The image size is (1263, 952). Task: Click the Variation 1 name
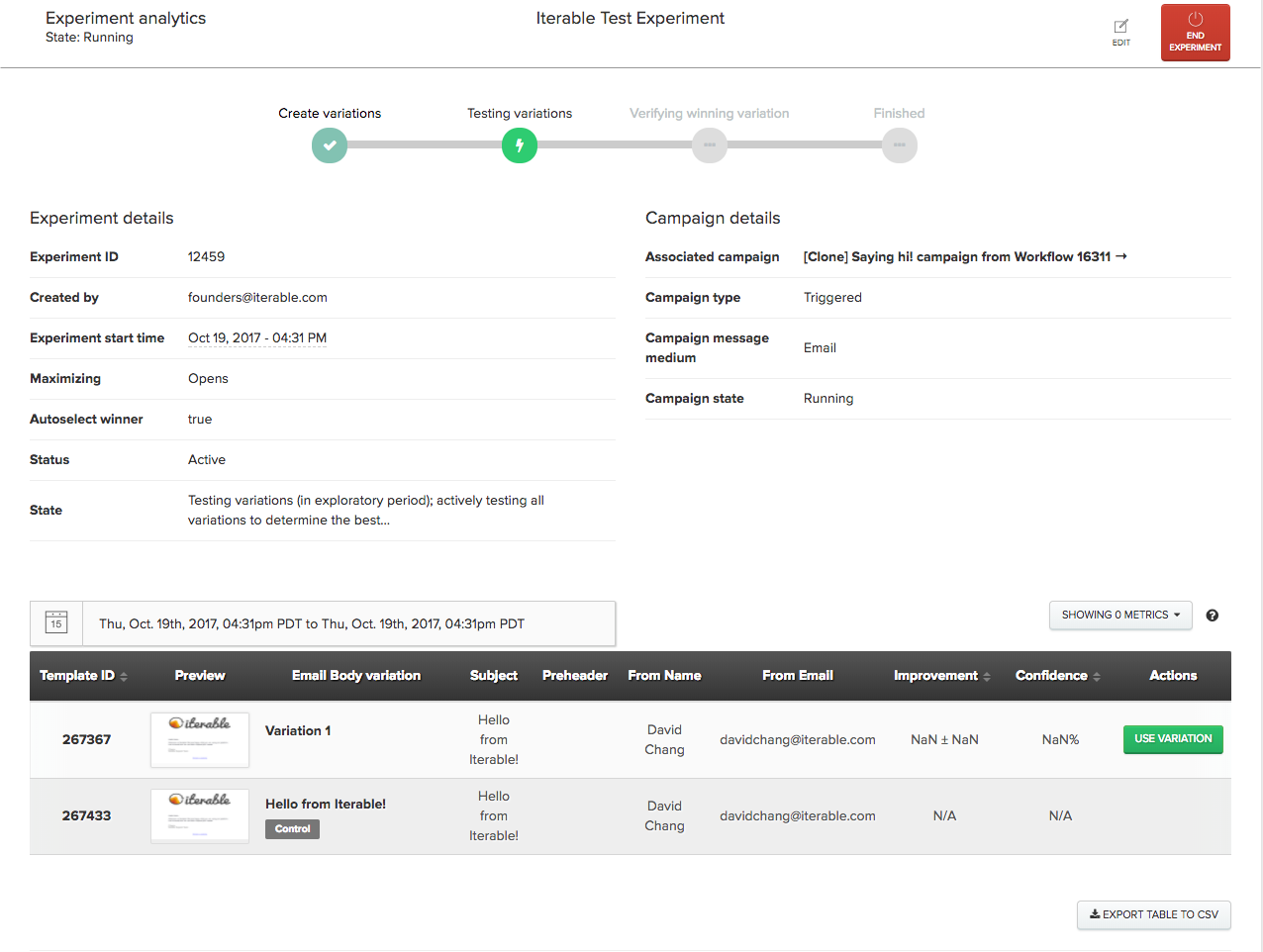click(x=298, y=730)
